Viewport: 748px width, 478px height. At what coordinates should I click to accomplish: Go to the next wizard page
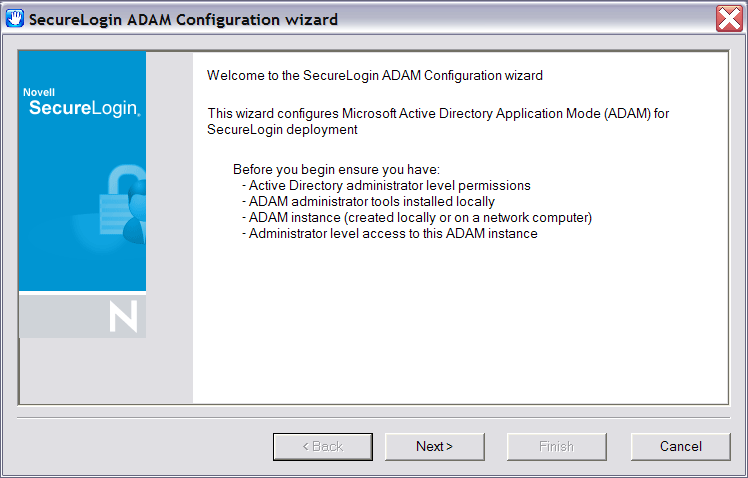435,447
